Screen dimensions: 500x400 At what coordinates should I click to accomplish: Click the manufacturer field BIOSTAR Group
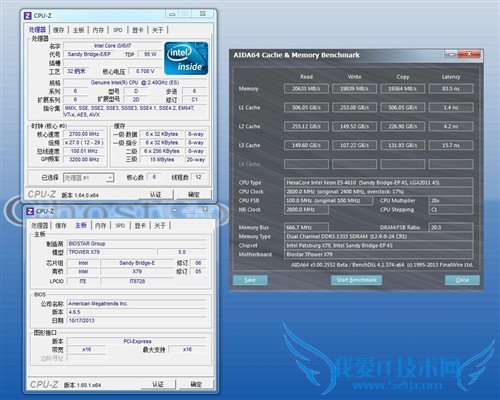[x=137, y=243]
